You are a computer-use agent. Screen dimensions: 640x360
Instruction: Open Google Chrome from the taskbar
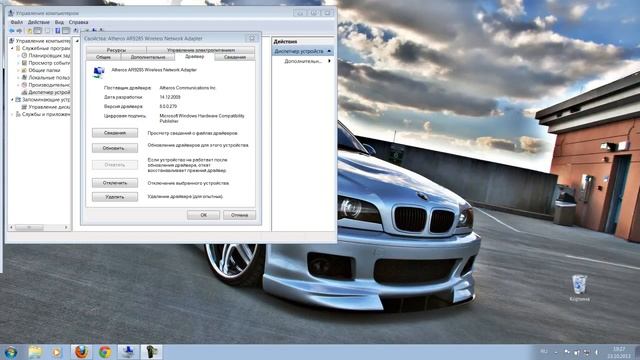[x=105, y=352]
